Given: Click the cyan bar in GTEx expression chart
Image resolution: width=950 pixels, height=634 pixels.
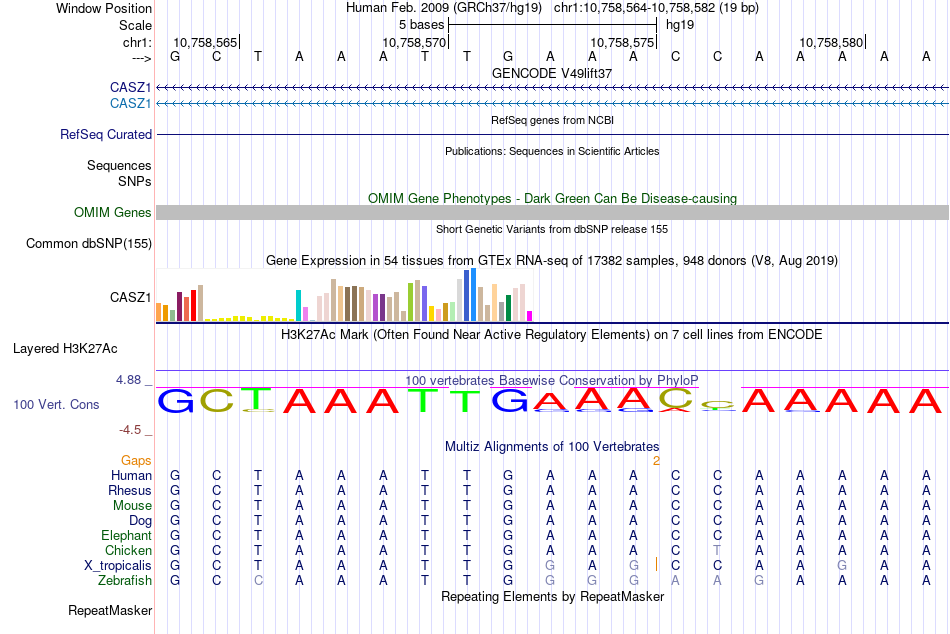Looking at the screenshot, I should (298, 305).
